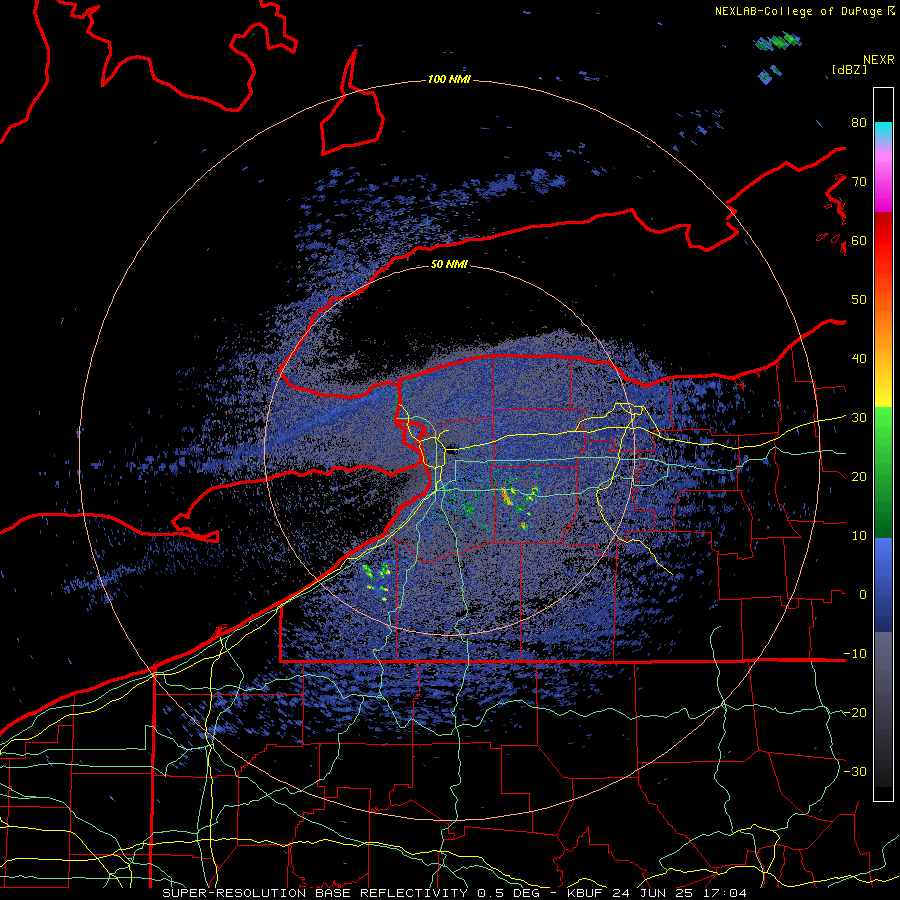
Task: Click the -30 value on dBZ scale
Action: tap(855, 772)
